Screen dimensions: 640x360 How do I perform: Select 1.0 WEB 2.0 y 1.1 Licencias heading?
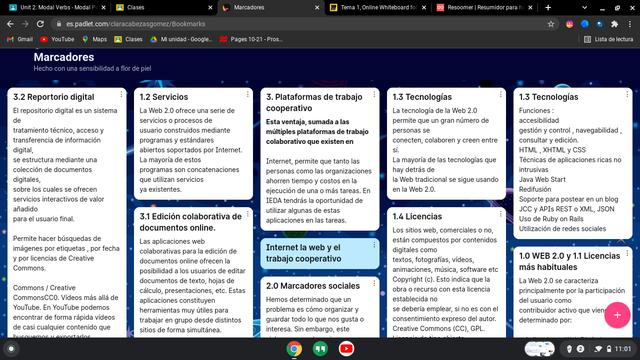pyautogui.click(x=569, y=261)
